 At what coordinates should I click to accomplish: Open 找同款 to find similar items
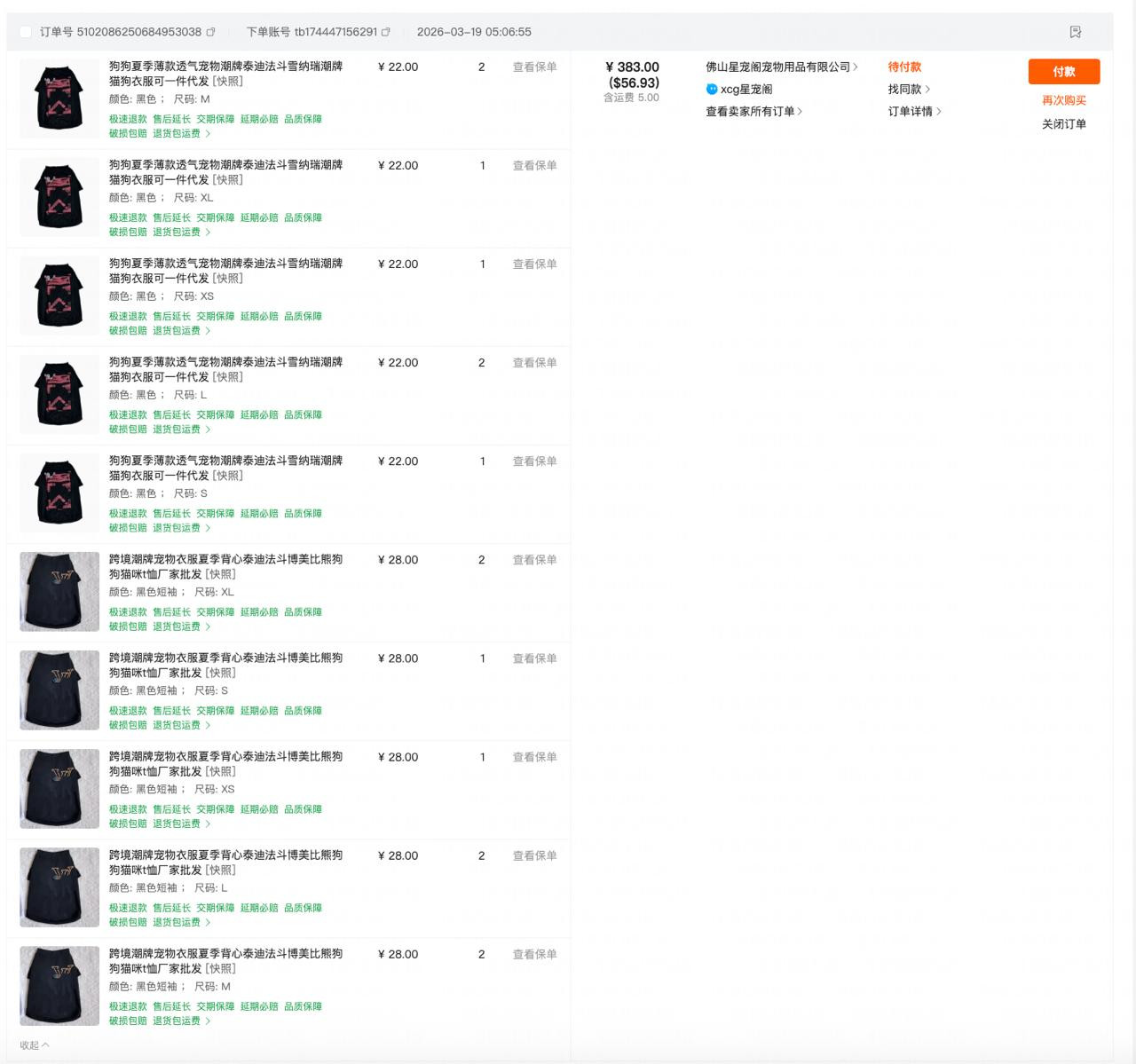[909, 89]
